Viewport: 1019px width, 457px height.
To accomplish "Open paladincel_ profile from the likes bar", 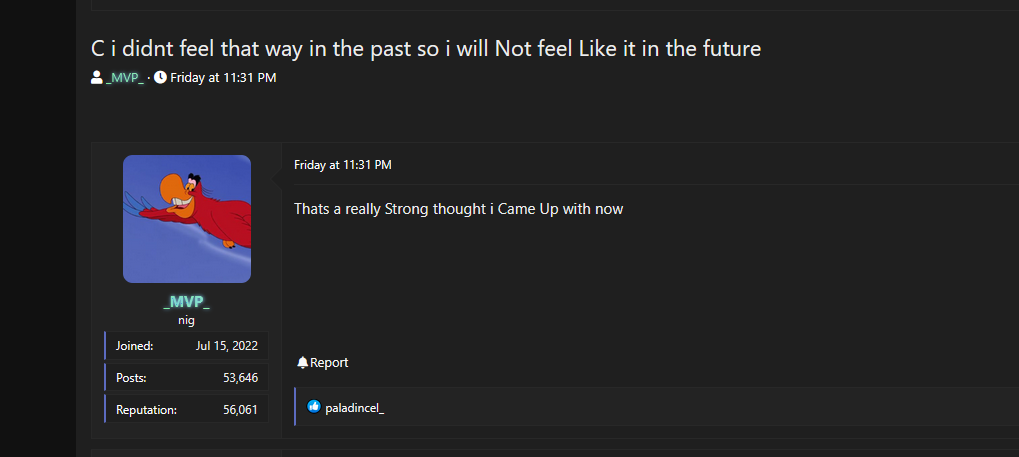I will pyautogui.click(x=354, y=408).
